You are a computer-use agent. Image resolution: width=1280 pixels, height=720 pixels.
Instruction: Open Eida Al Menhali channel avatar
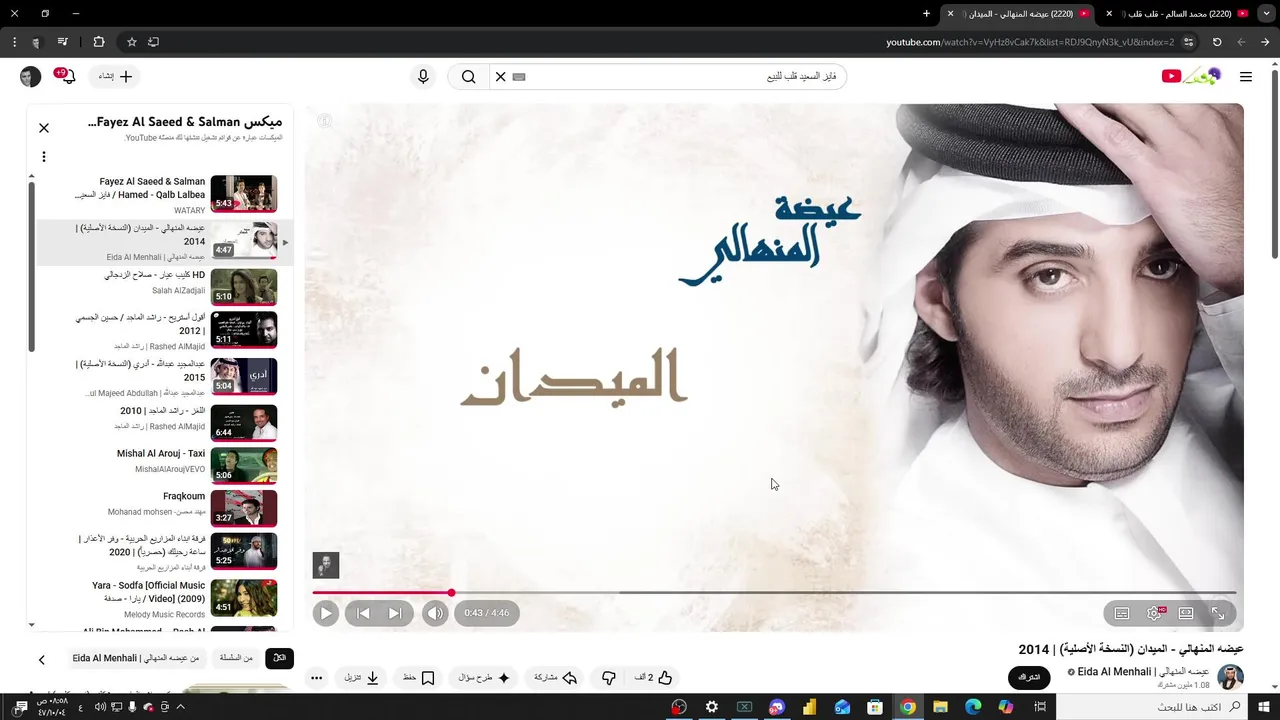click(1230, 677)
